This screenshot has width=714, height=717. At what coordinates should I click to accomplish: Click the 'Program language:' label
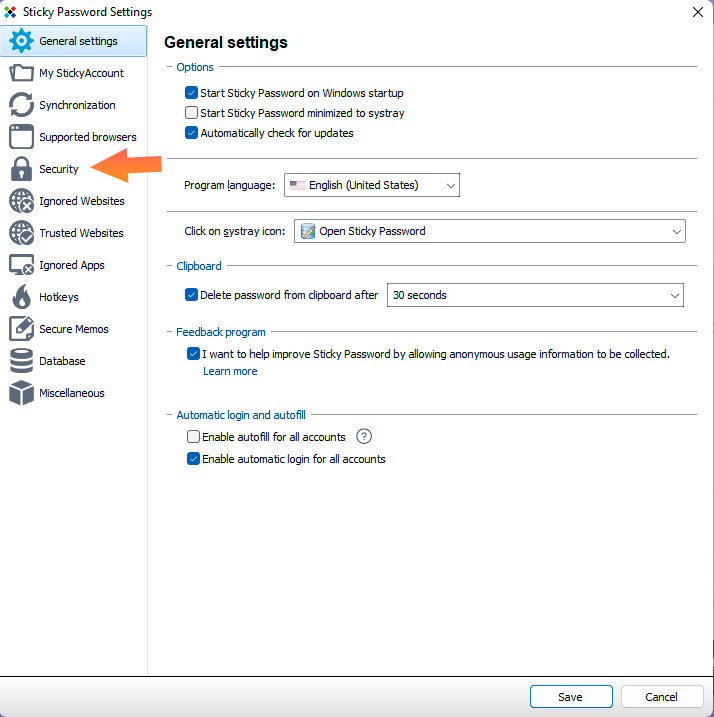click(230, 185)
